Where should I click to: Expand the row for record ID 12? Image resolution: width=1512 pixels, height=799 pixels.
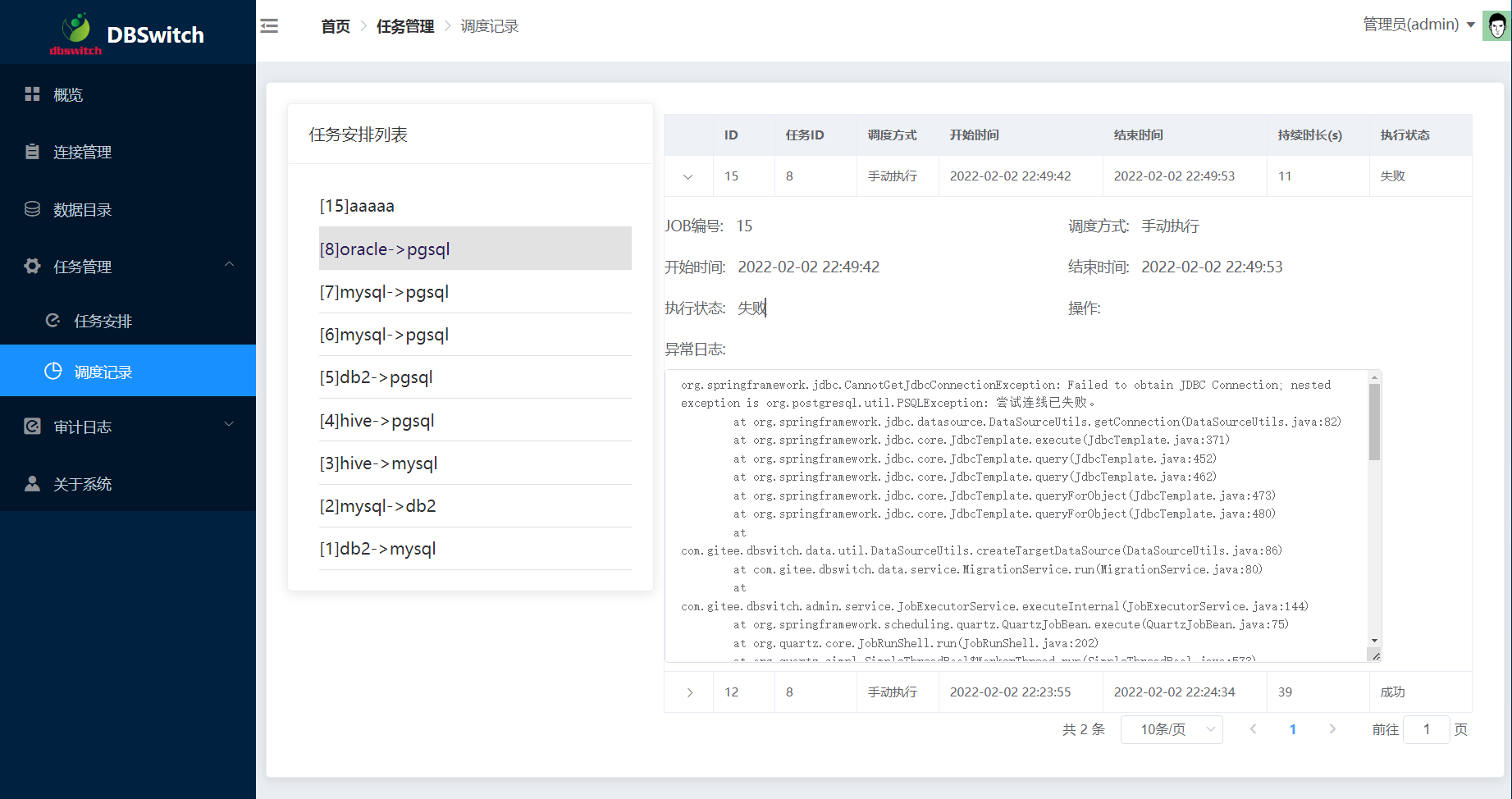(x=689, y=692)
